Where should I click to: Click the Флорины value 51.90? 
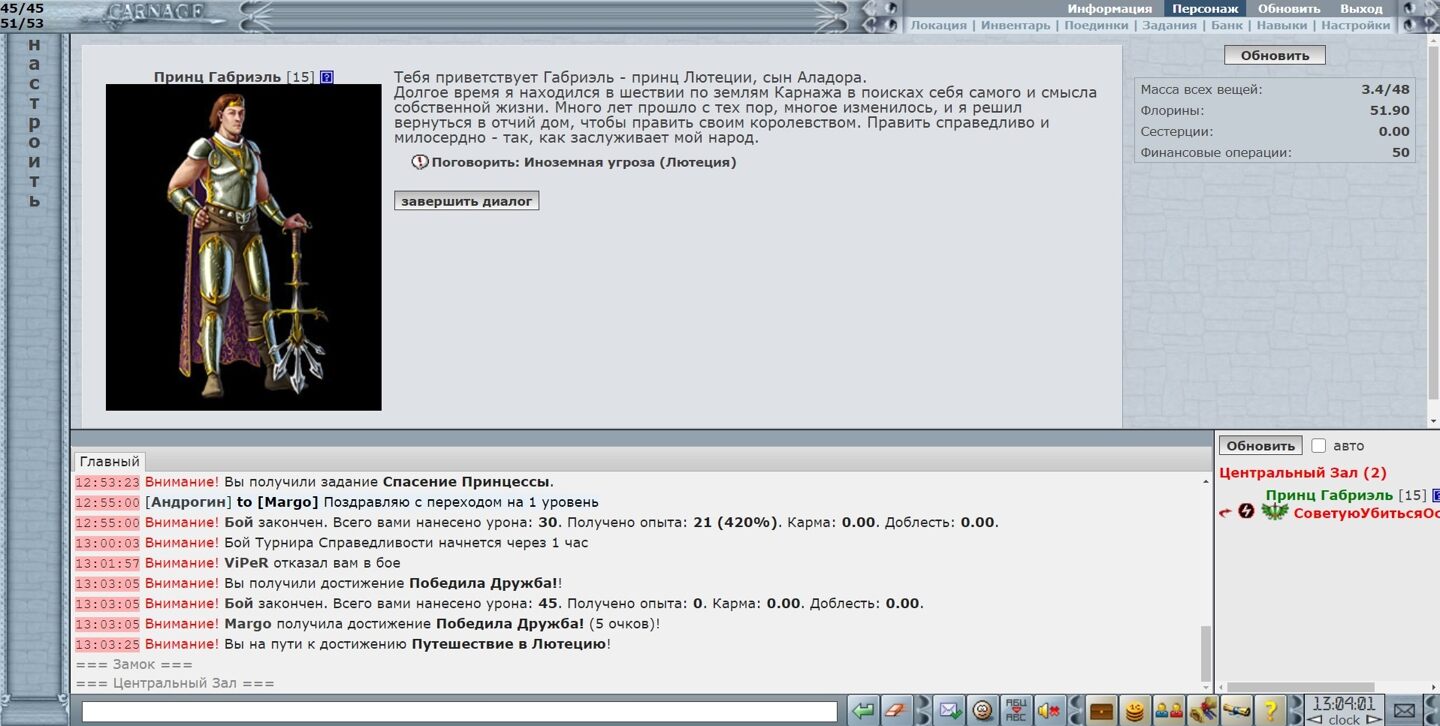(1389, 111)
